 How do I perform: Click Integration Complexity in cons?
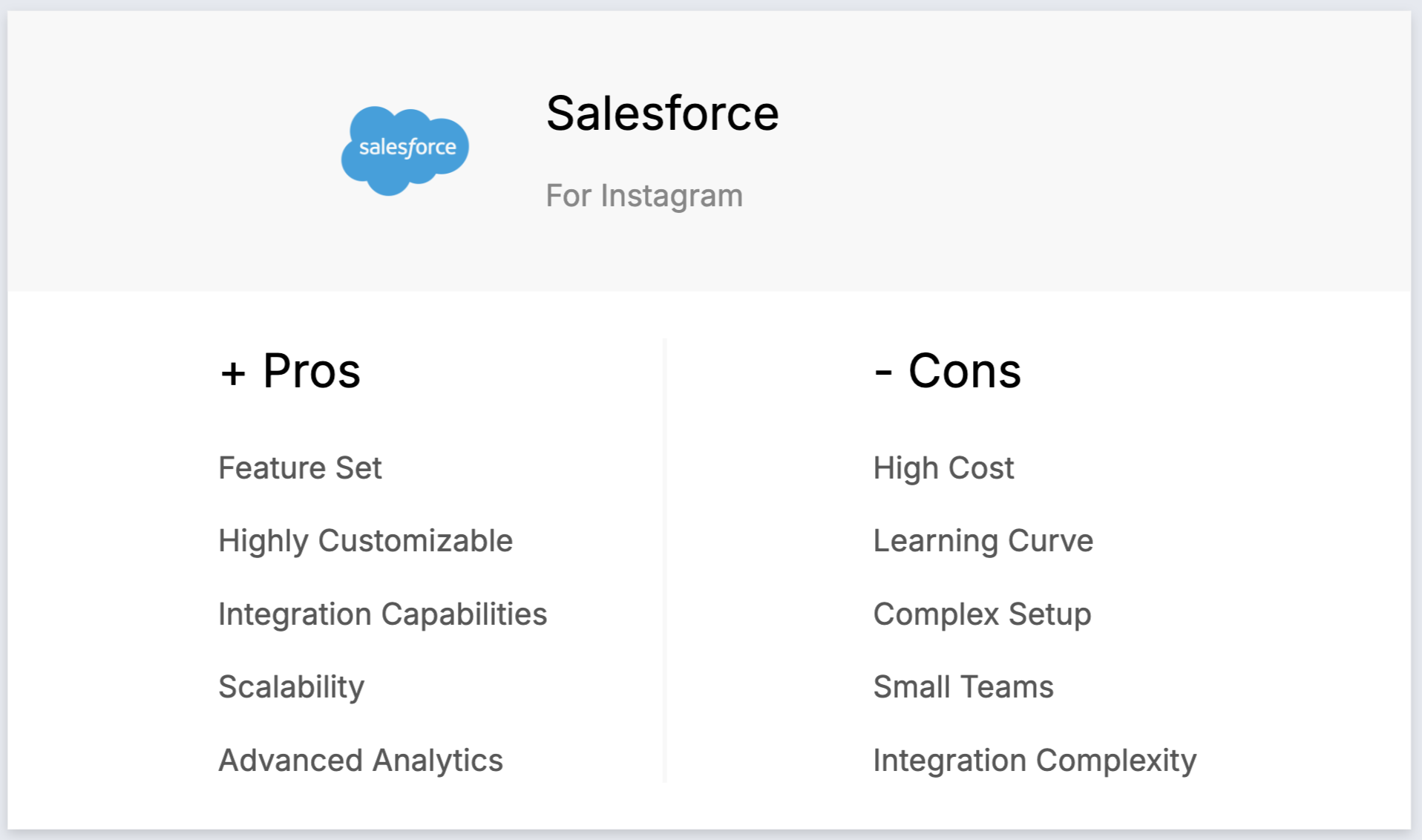1035,761
